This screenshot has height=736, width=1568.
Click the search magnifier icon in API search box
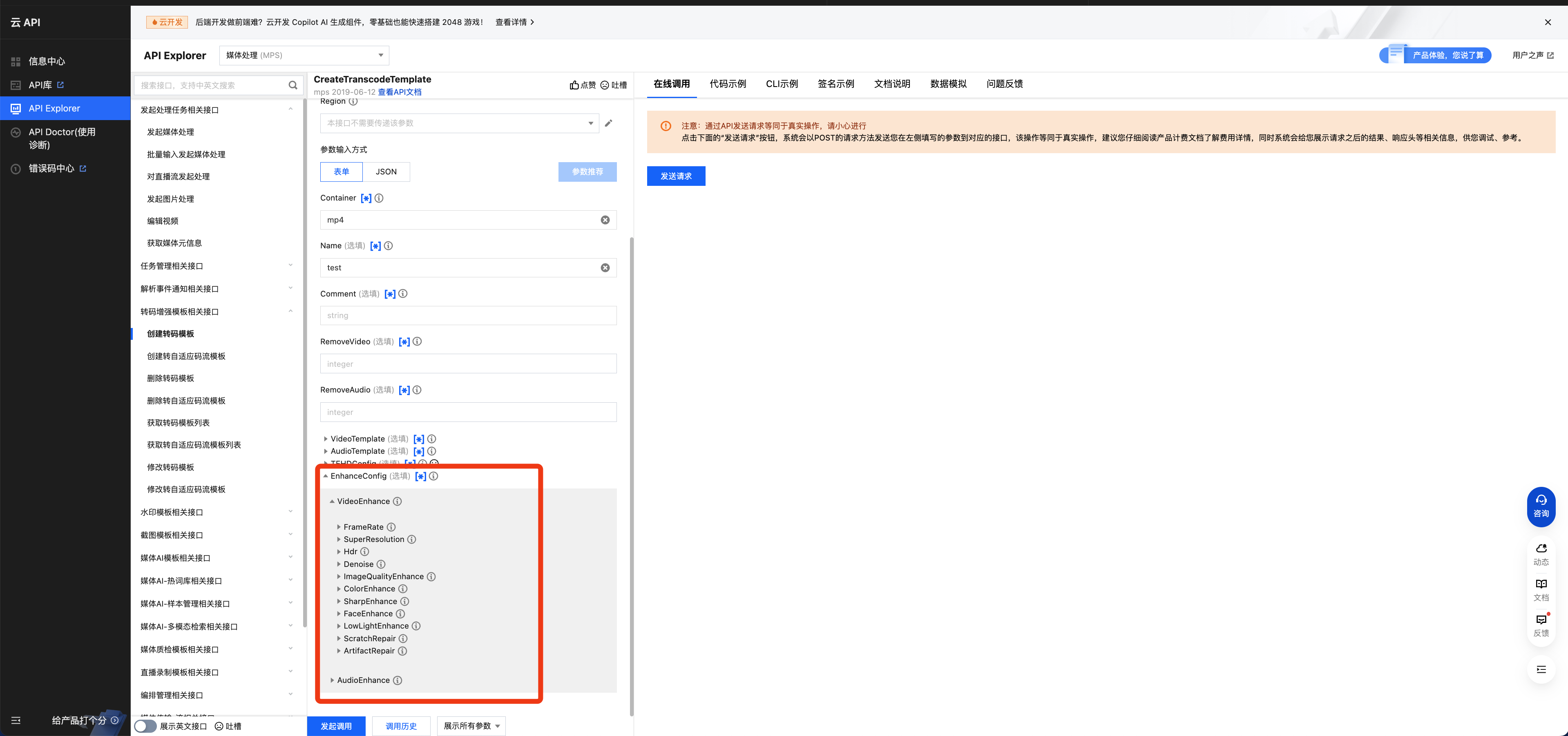293,85
